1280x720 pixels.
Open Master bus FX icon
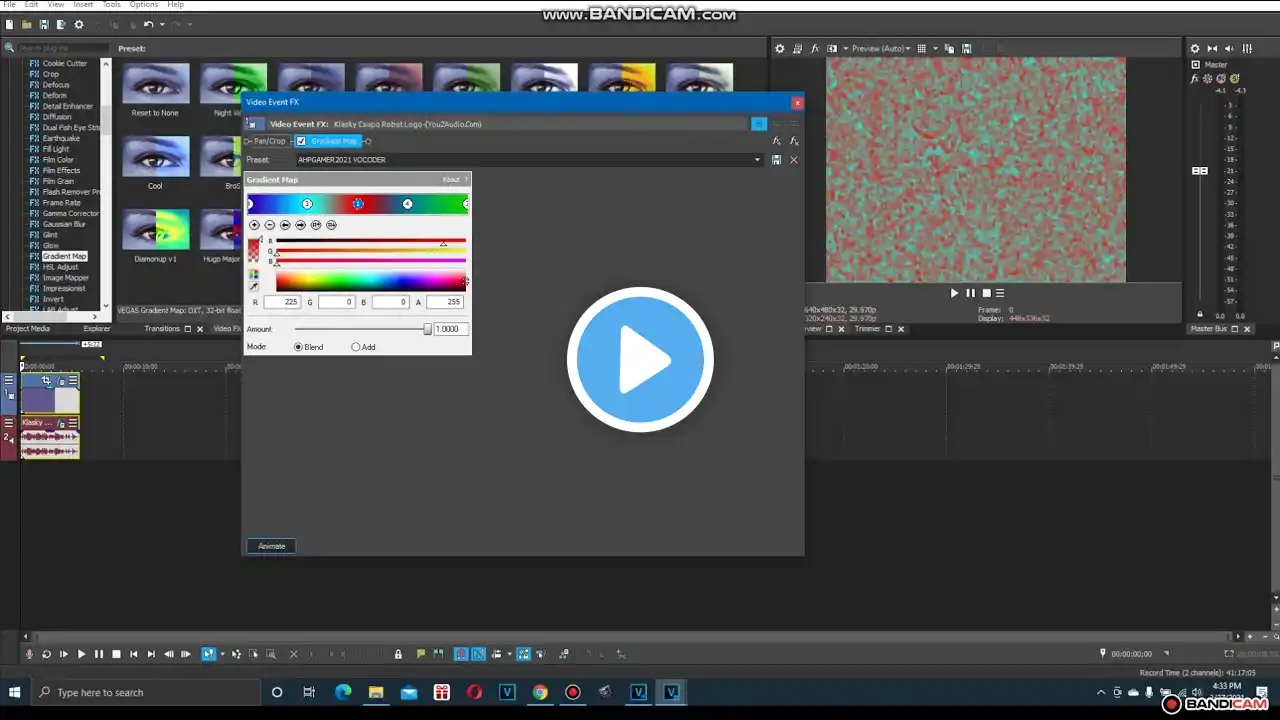pos(1195,79)
